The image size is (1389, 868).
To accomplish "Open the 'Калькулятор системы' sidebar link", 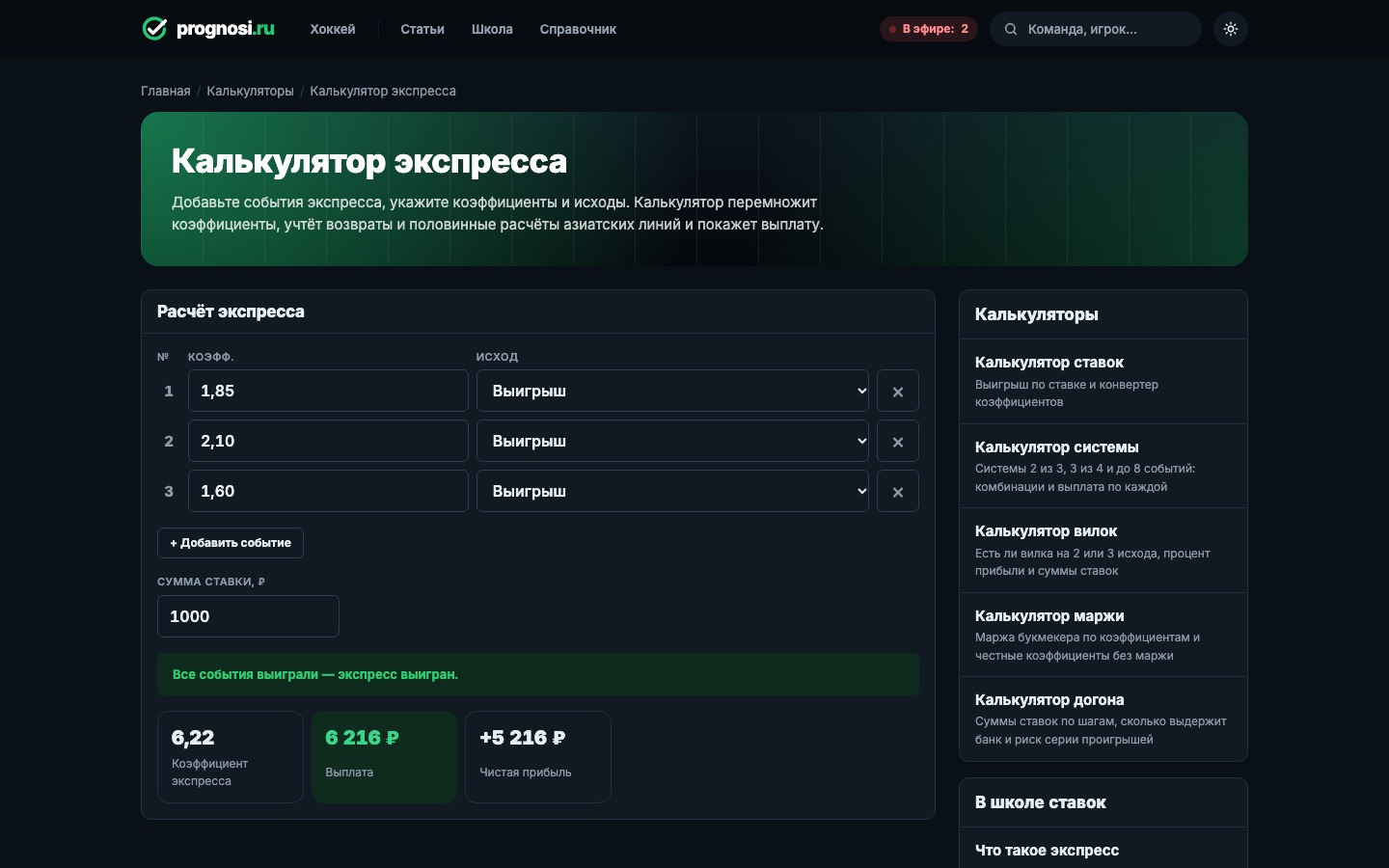I will [1103, 466].
